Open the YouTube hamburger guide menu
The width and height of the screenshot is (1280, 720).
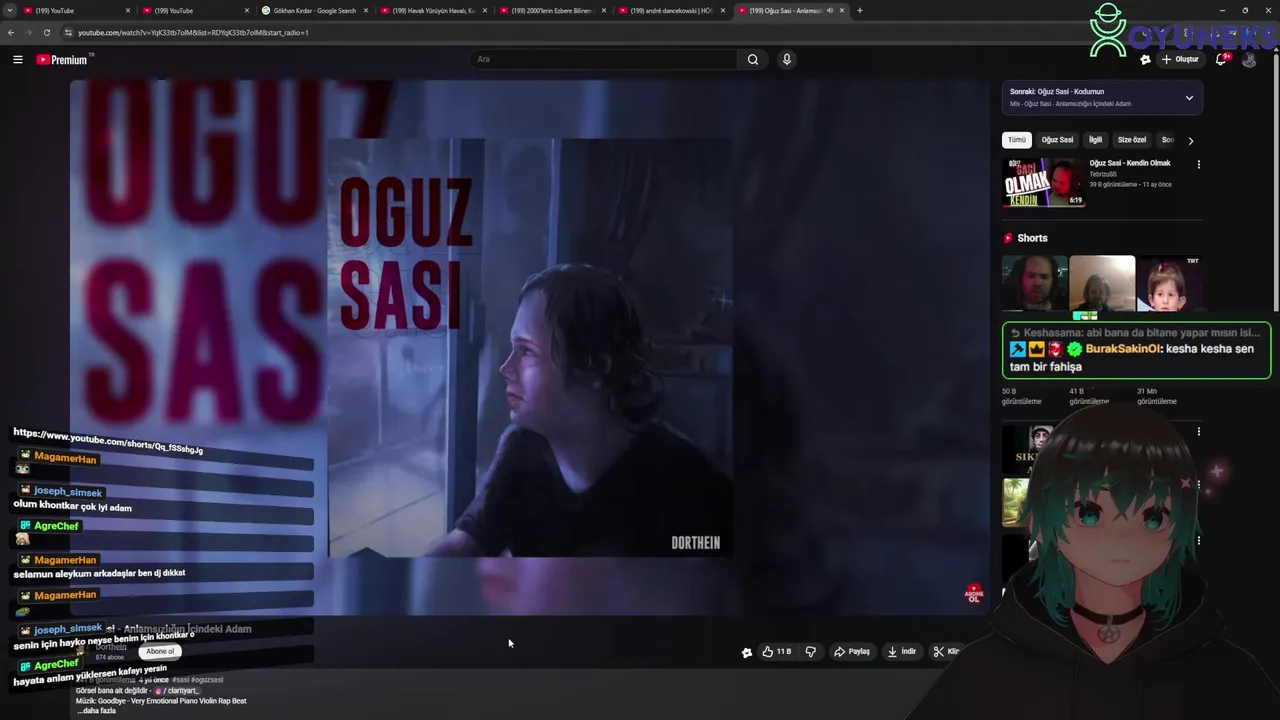click(x=17, y=60)
